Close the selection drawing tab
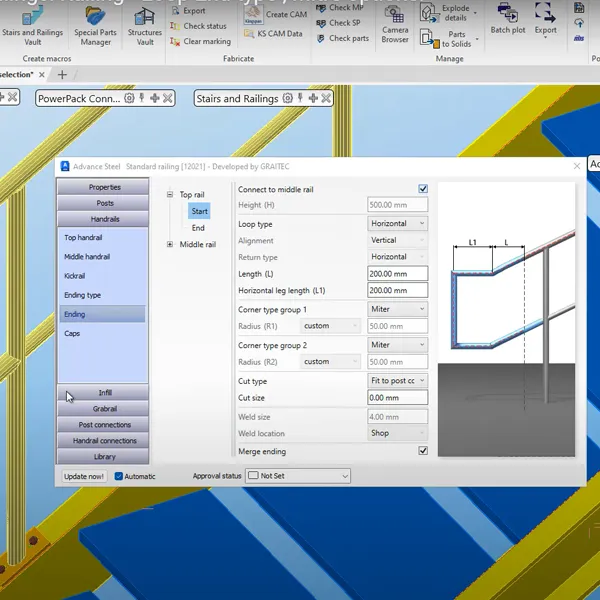The image size is (600, 600). pos(42,75)
